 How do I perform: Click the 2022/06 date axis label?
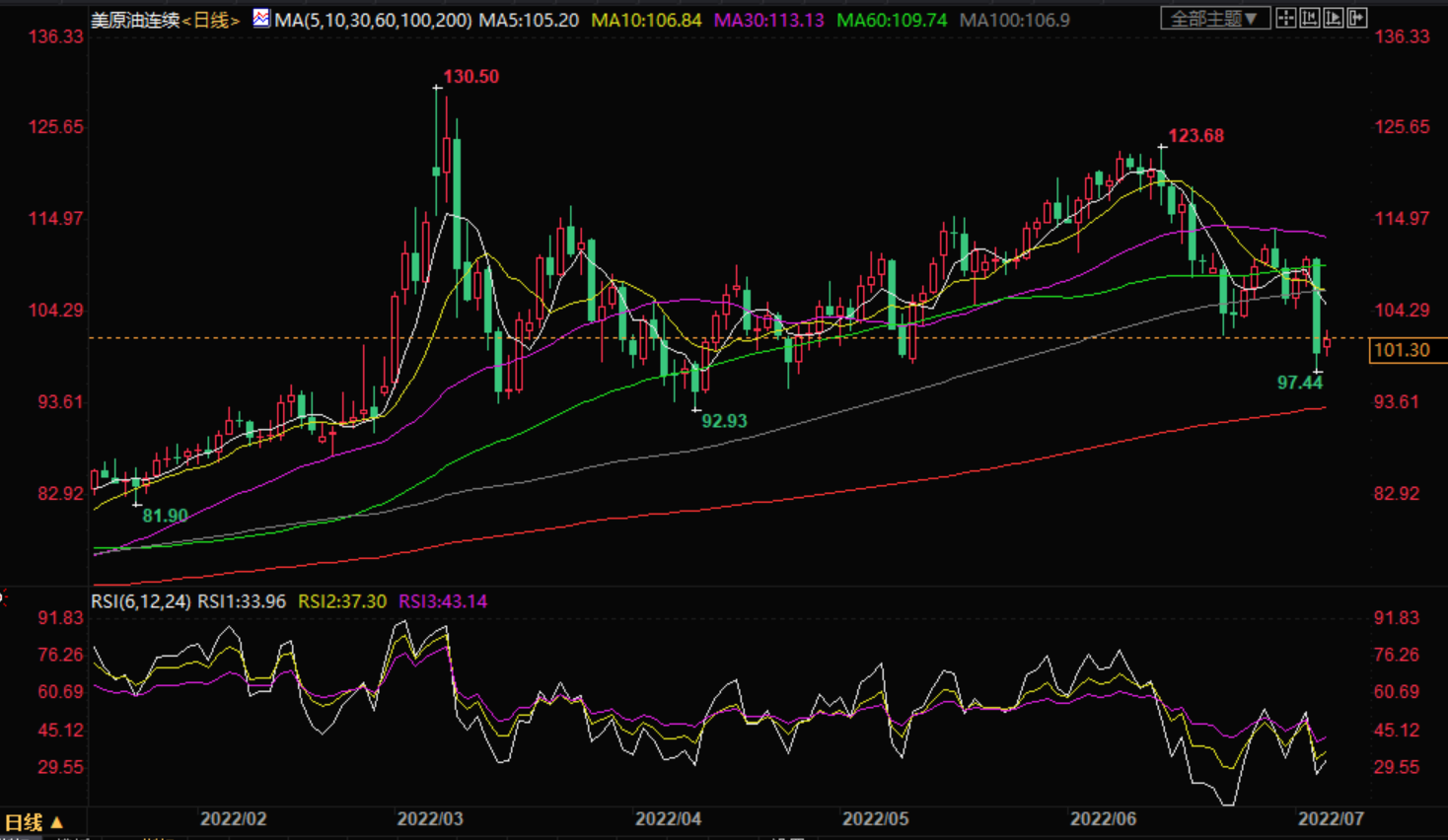click(1104, 819)
